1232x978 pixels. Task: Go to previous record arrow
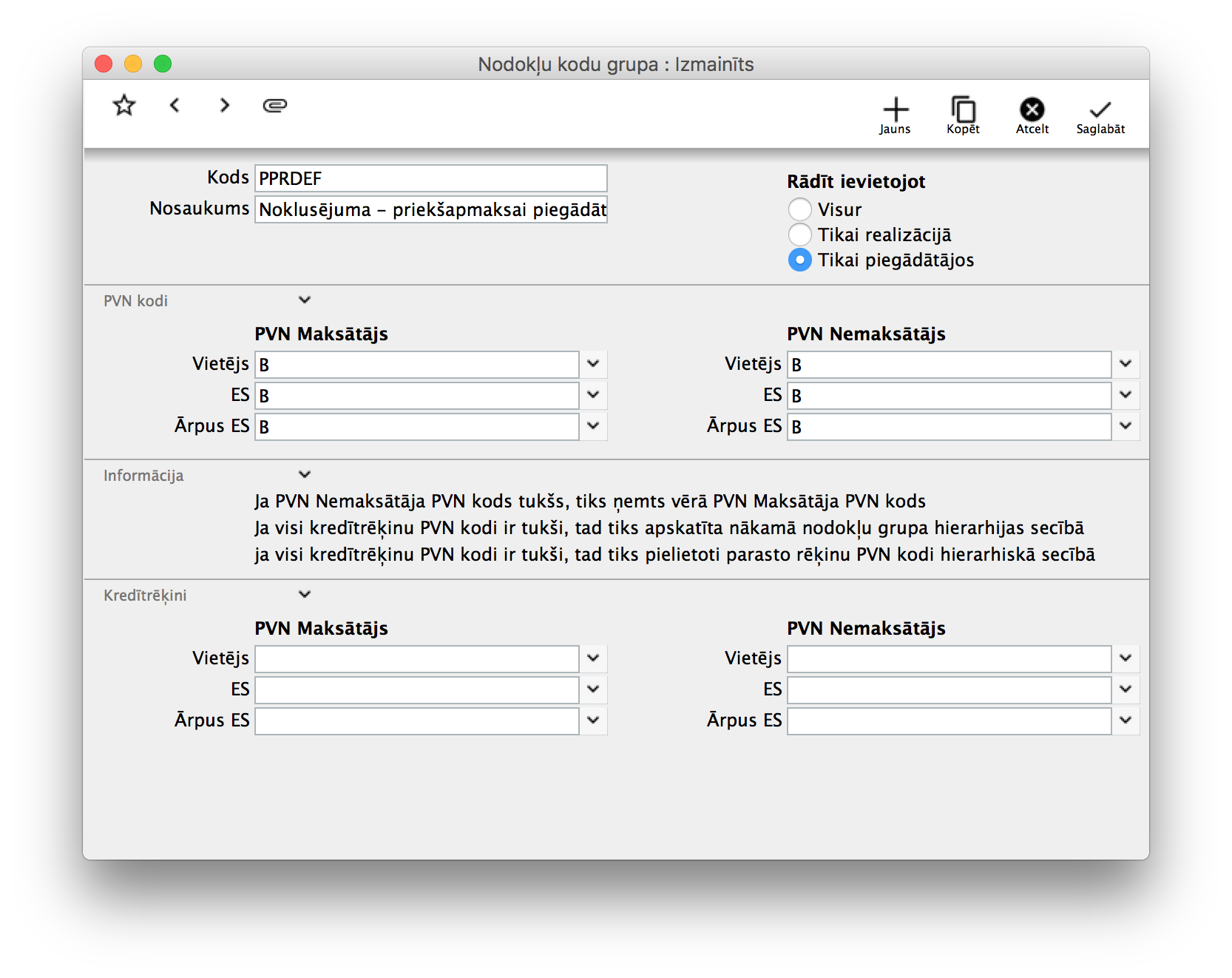(175, 105)
